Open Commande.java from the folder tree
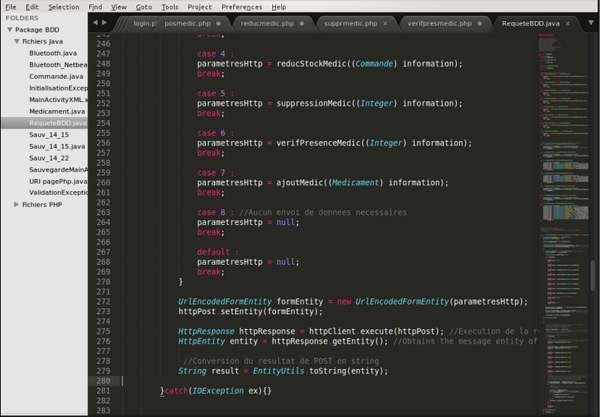The height and width of the screenshot is (417, 600). pyautogui.click(x=55, y=76)
